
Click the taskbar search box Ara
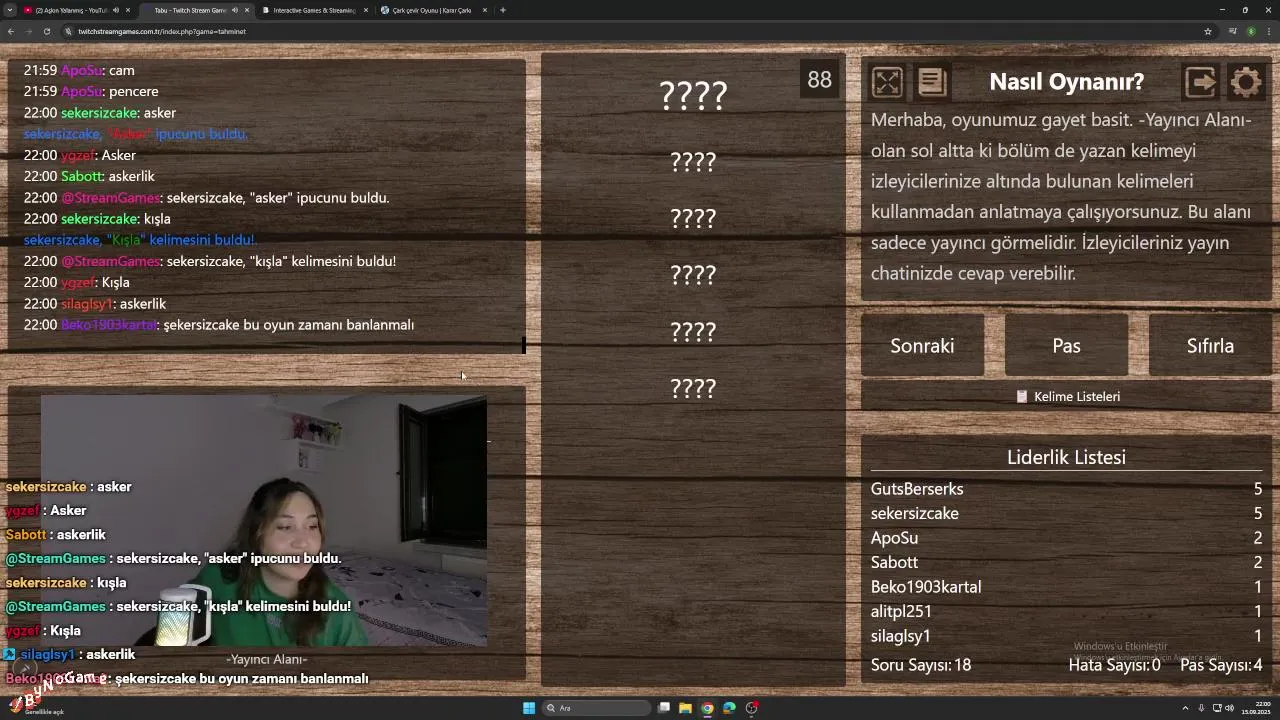596,708
